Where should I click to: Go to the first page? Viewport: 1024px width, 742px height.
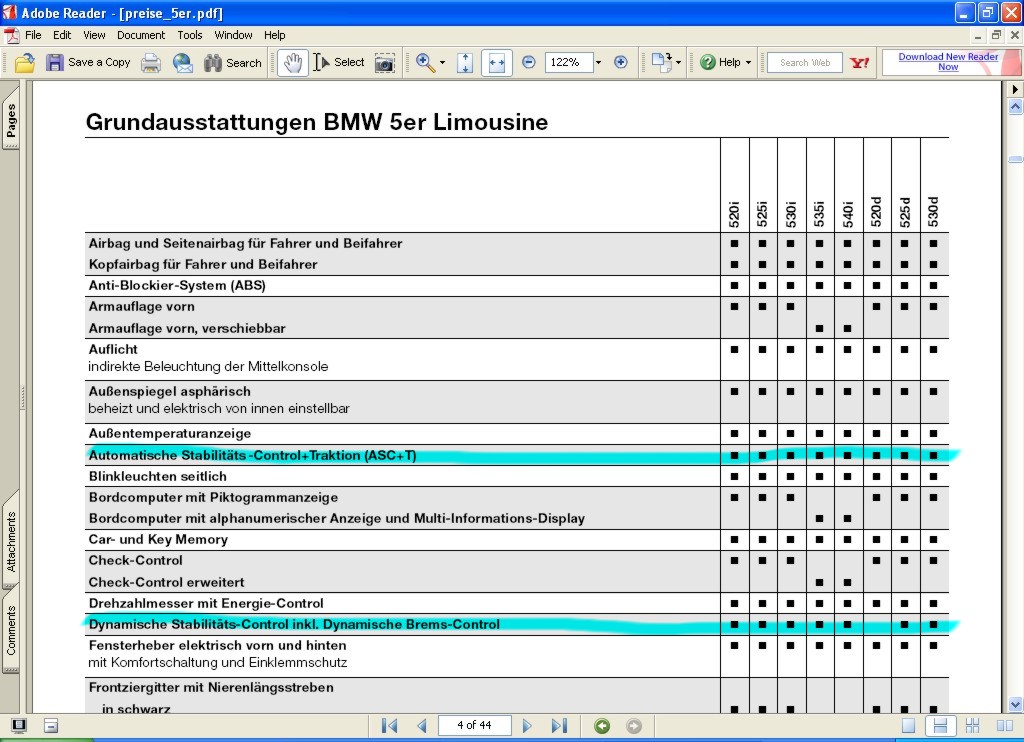click(x=389, y=726)
